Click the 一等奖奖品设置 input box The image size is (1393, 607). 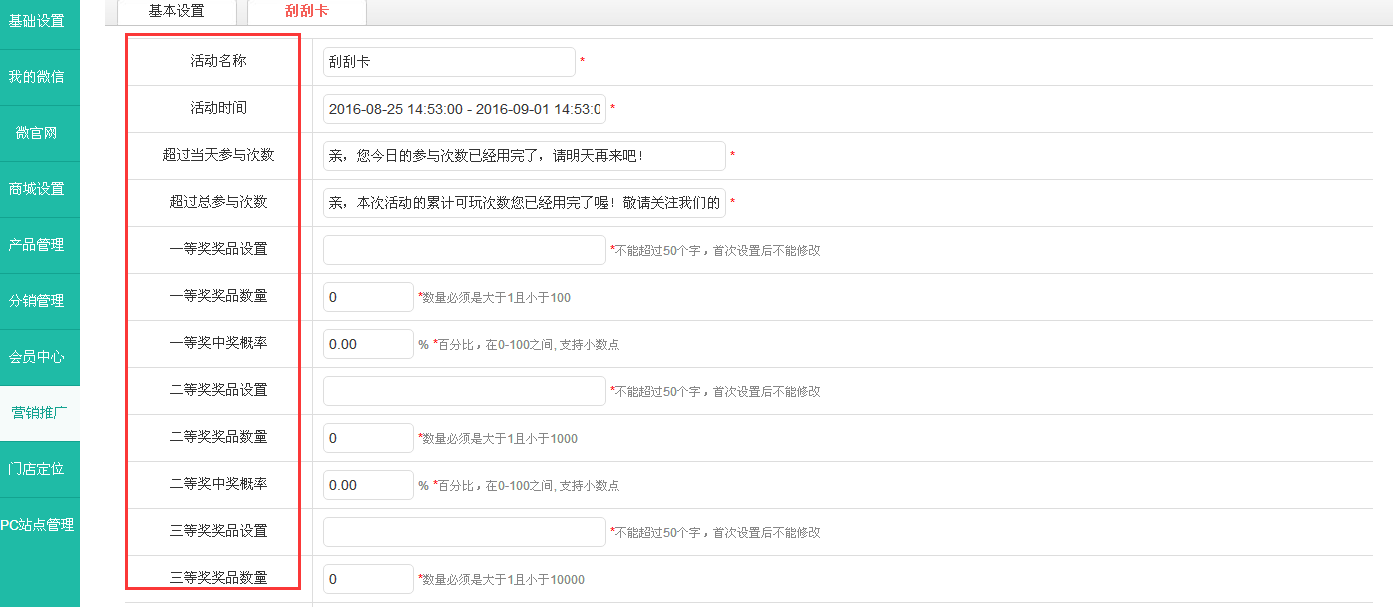(x=463, y=250)
